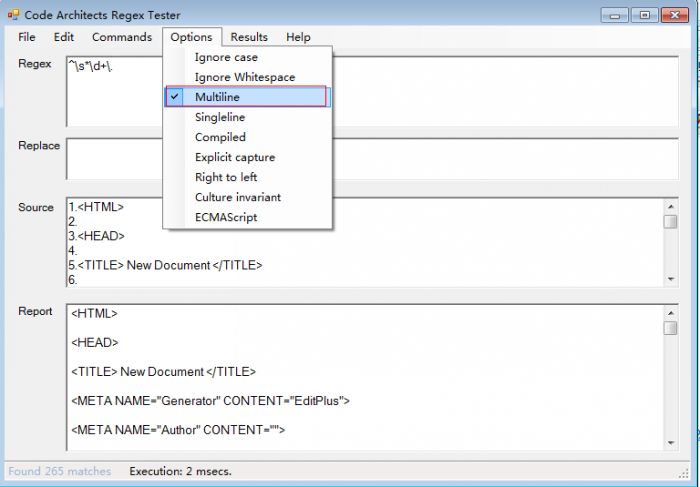The width and height of the screenshot is (700, 487).
Task: Open the Help menu
Action: tap(298, 37)
